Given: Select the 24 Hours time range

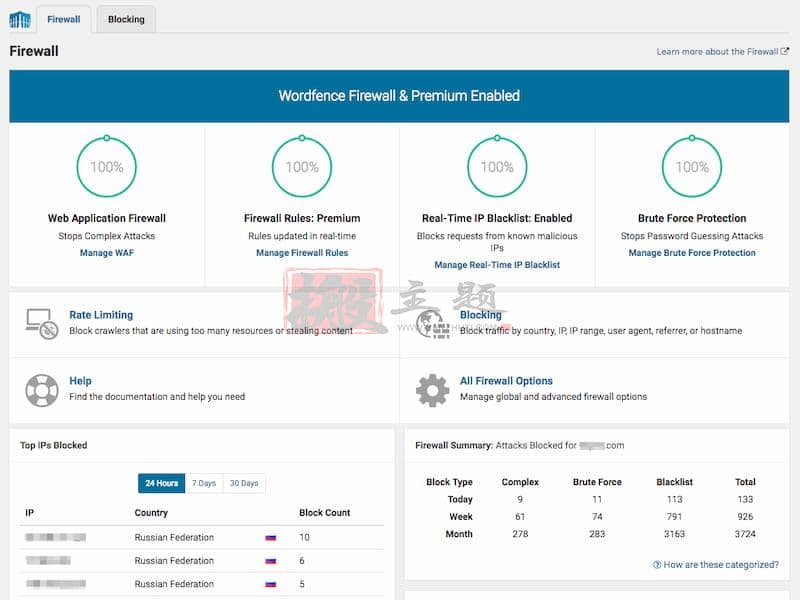Looking at the screenshot, I should 161,483.
